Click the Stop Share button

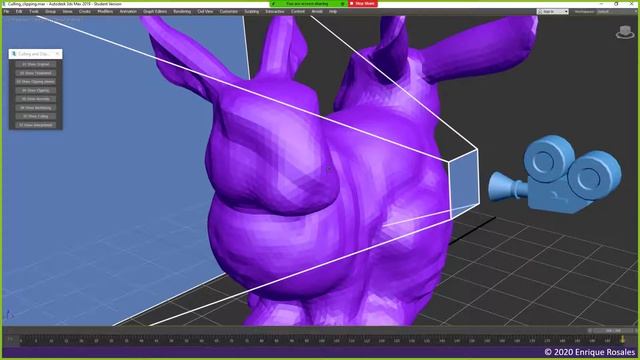point(362,3)
